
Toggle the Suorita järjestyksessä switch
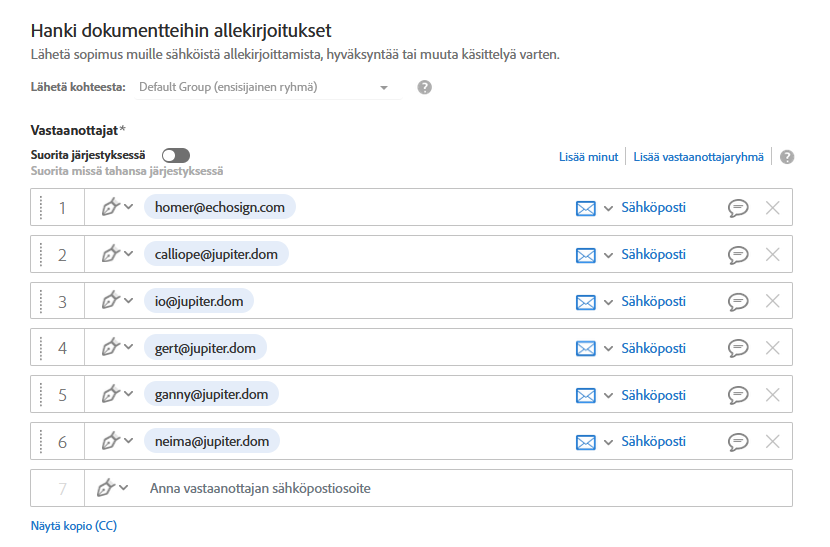[x=176, y=155]
